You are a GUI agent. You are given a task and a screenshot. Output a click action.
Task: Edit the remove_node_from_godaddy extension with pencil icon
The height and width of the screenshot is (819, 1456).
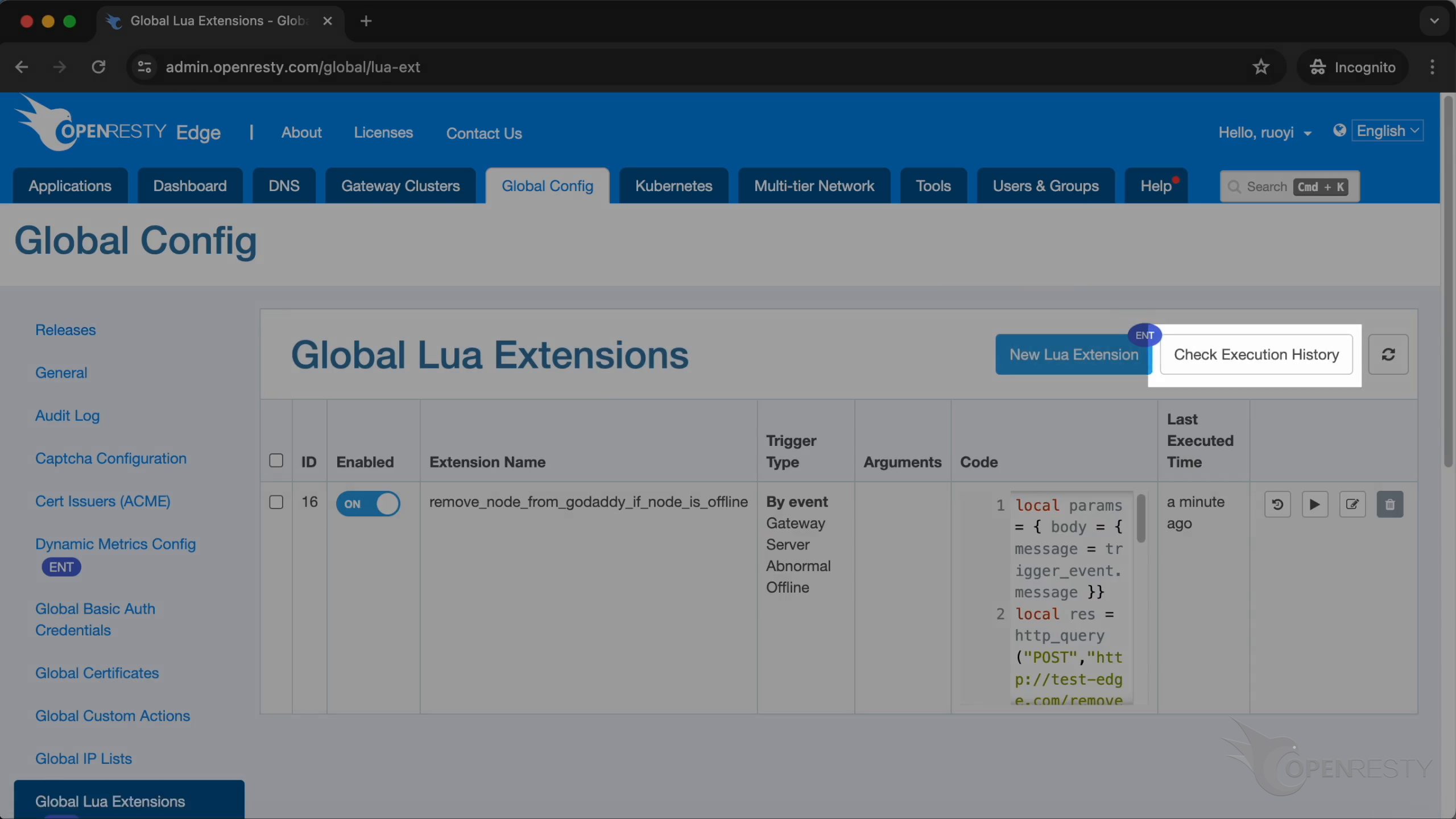pos(1352,504)
